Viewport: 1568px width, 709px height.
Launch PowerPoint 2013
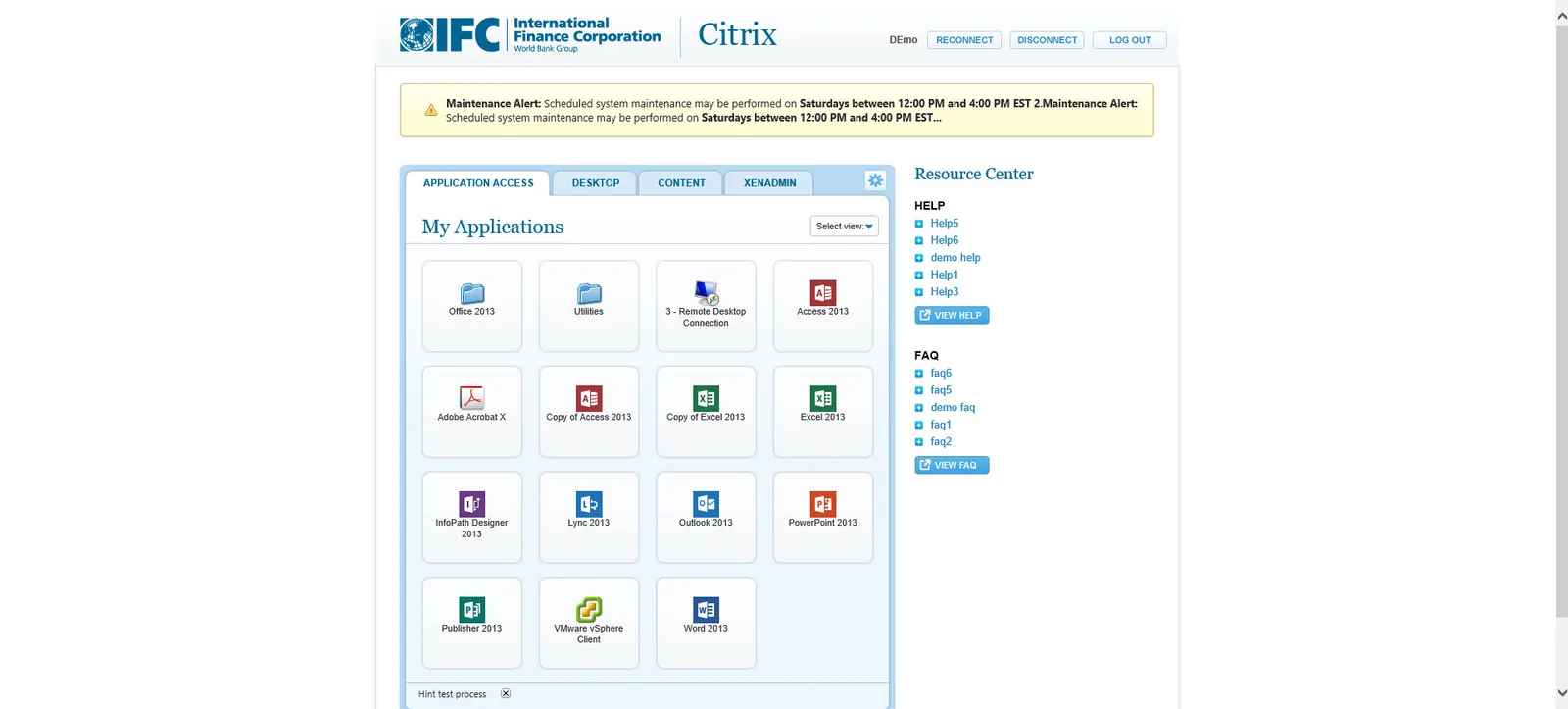(x=823, y=518)
